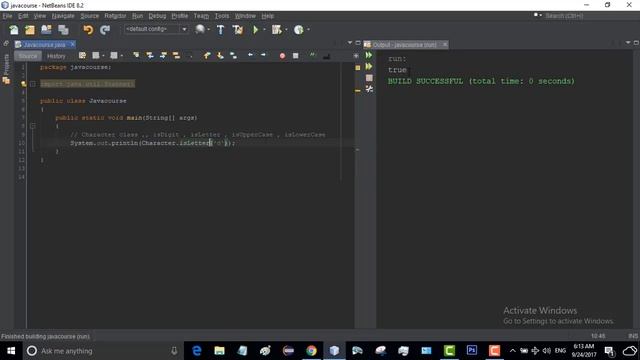
Task: Toggle Highlight Search editor icon
Action: tap(176, 56)
